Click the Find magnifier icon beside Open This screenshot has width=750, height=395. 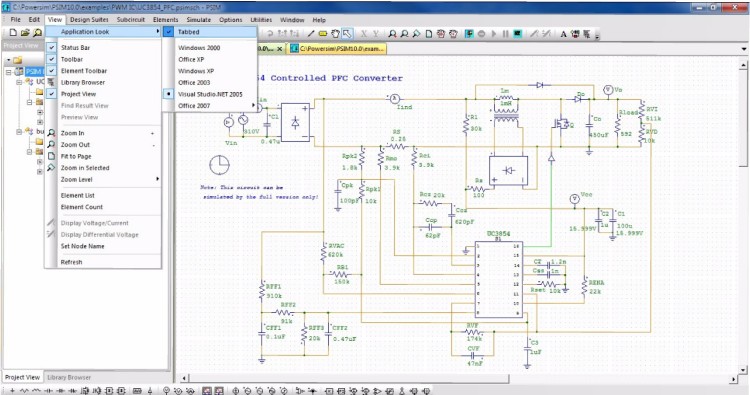(37, 33)
